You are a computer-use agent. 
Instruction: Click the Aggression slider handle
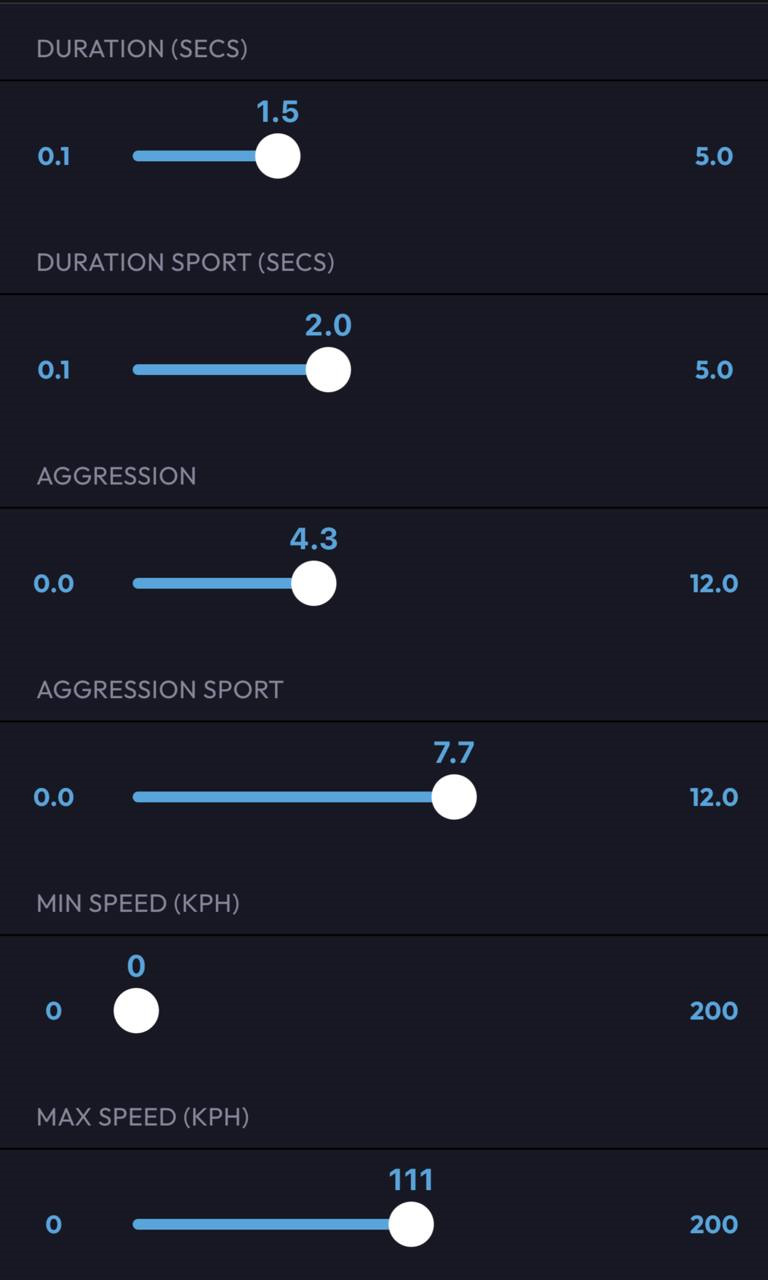(x=314, y=584)
